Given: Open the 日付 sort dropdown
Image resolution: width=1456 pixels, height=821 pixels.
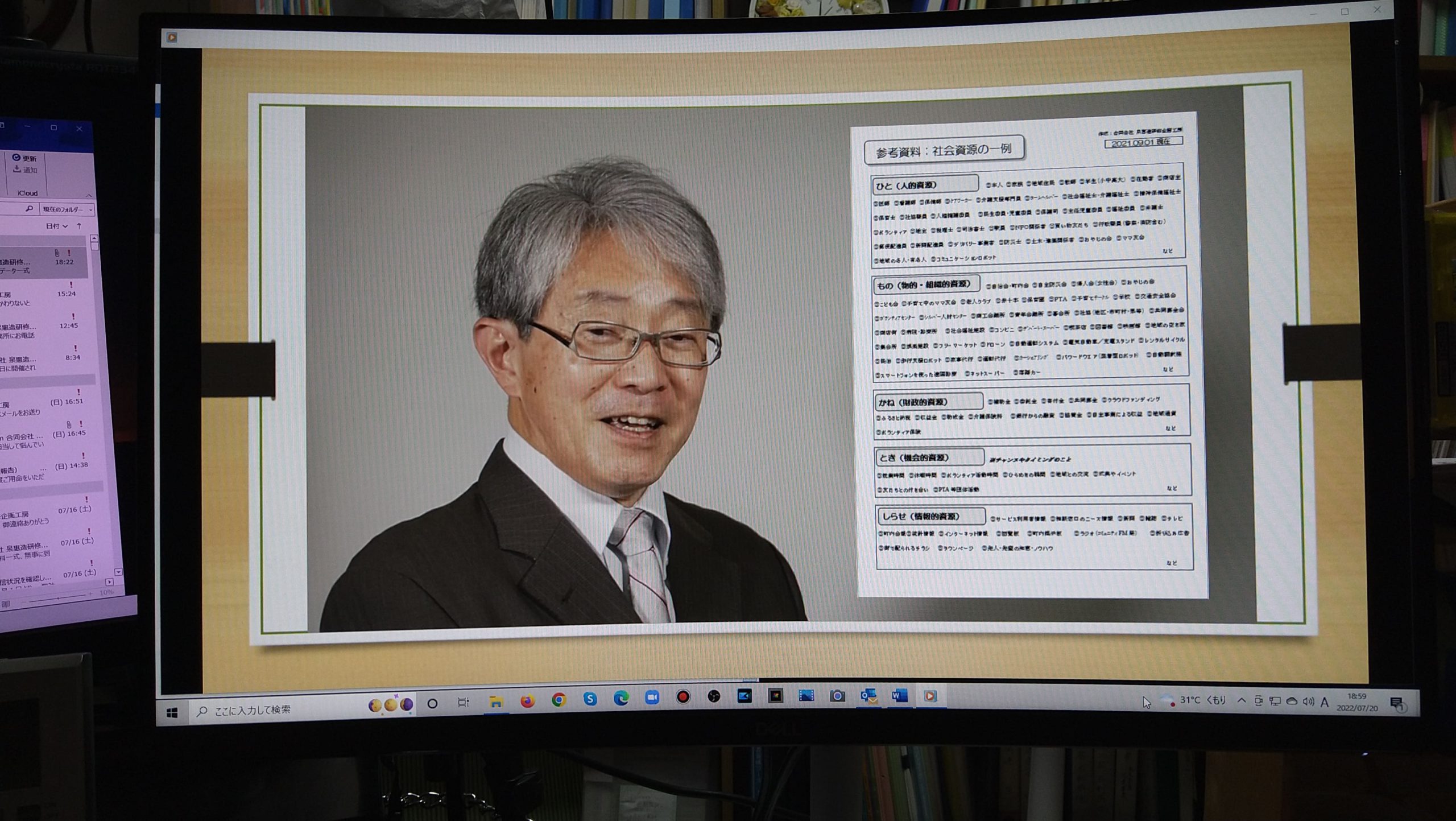Looking at the screenshot, I should coord(56,226).
